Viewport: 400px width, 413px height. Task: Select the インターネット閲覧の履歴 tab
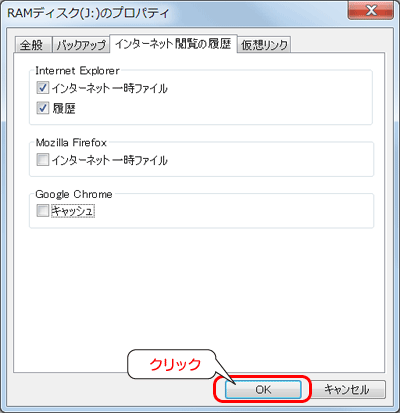(173, 43)
